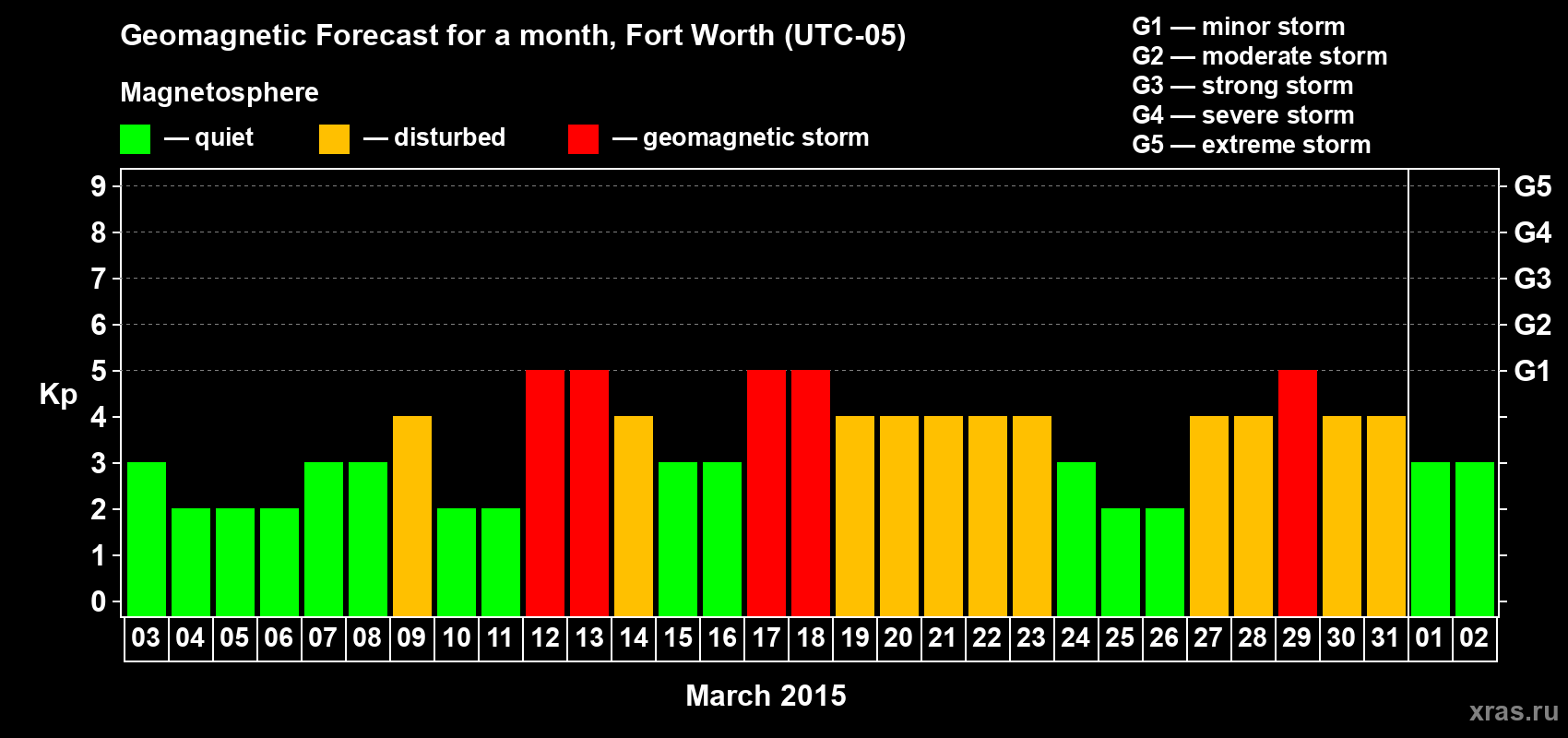Viewport: 1568px width, 738px height.
Task: Select the green bar for day 03
Action: pyautogui.click(x=147, y=539)
